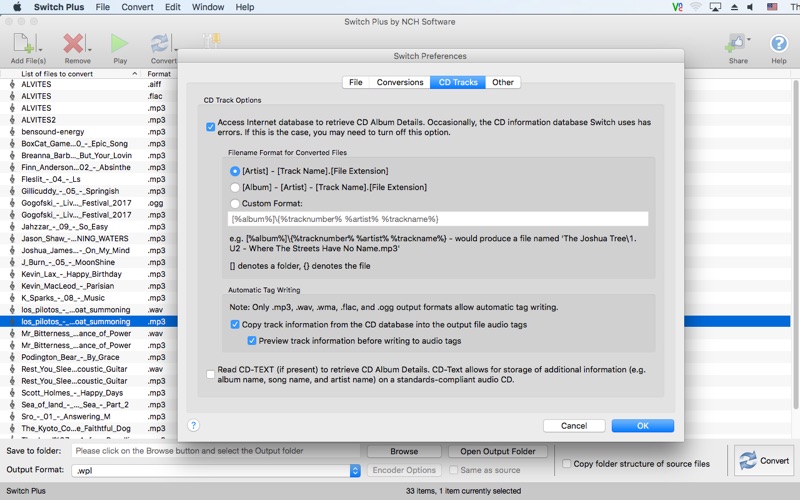
Task: Toggle Copy folder structure of source files
Action: [566, 464]
